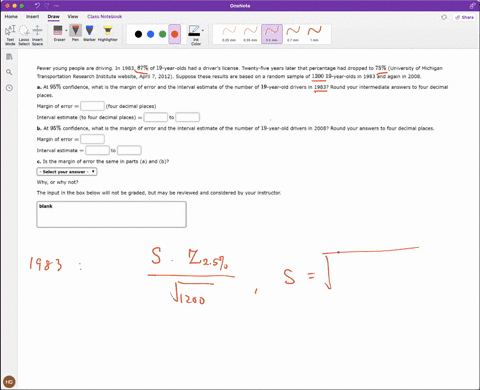Screen dimensions: 480x390
Task: Click the underlined '1983?' in part a
Action: pos(321,87)
